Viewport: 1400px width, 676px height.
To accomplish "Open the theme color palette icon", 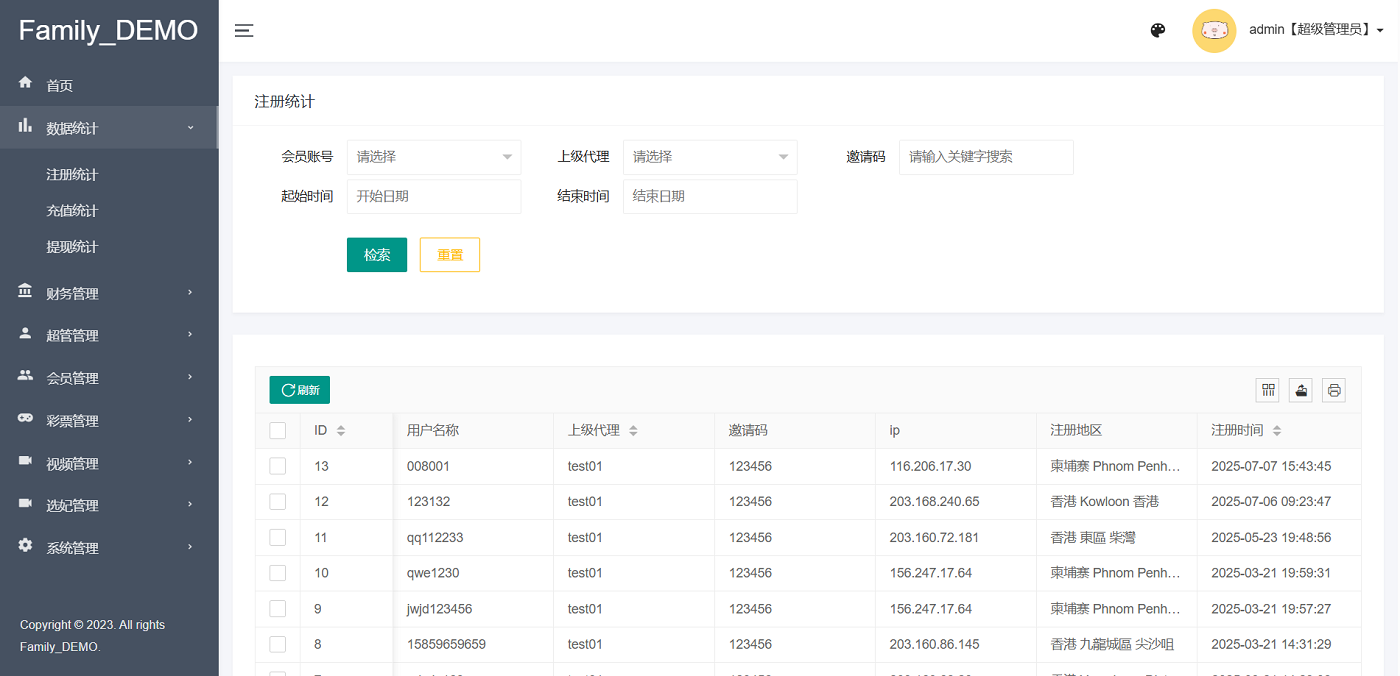I will [1158, 30].
